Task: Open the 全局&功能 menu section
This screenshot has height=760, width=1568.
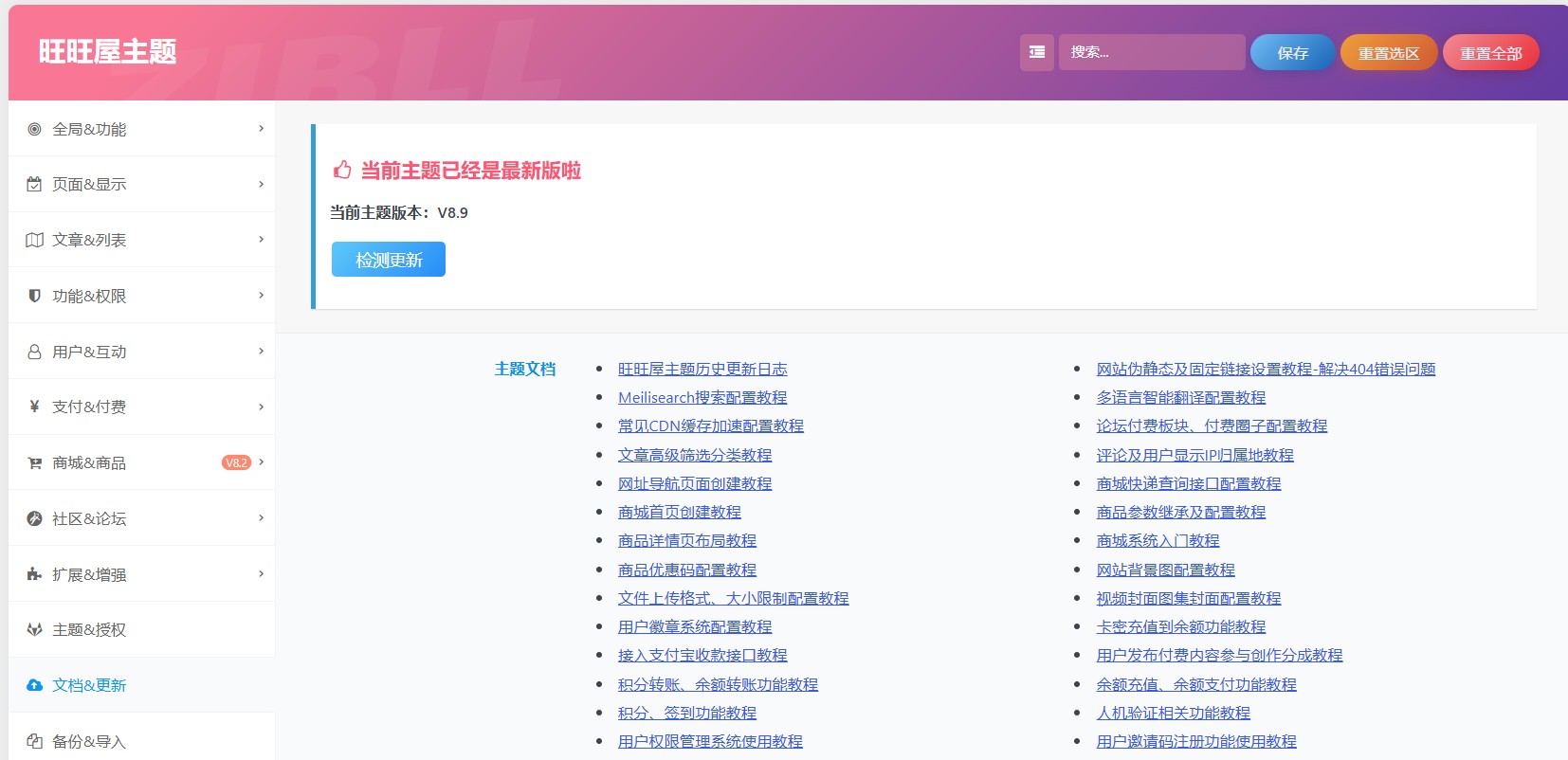Action: click(141, 129)
